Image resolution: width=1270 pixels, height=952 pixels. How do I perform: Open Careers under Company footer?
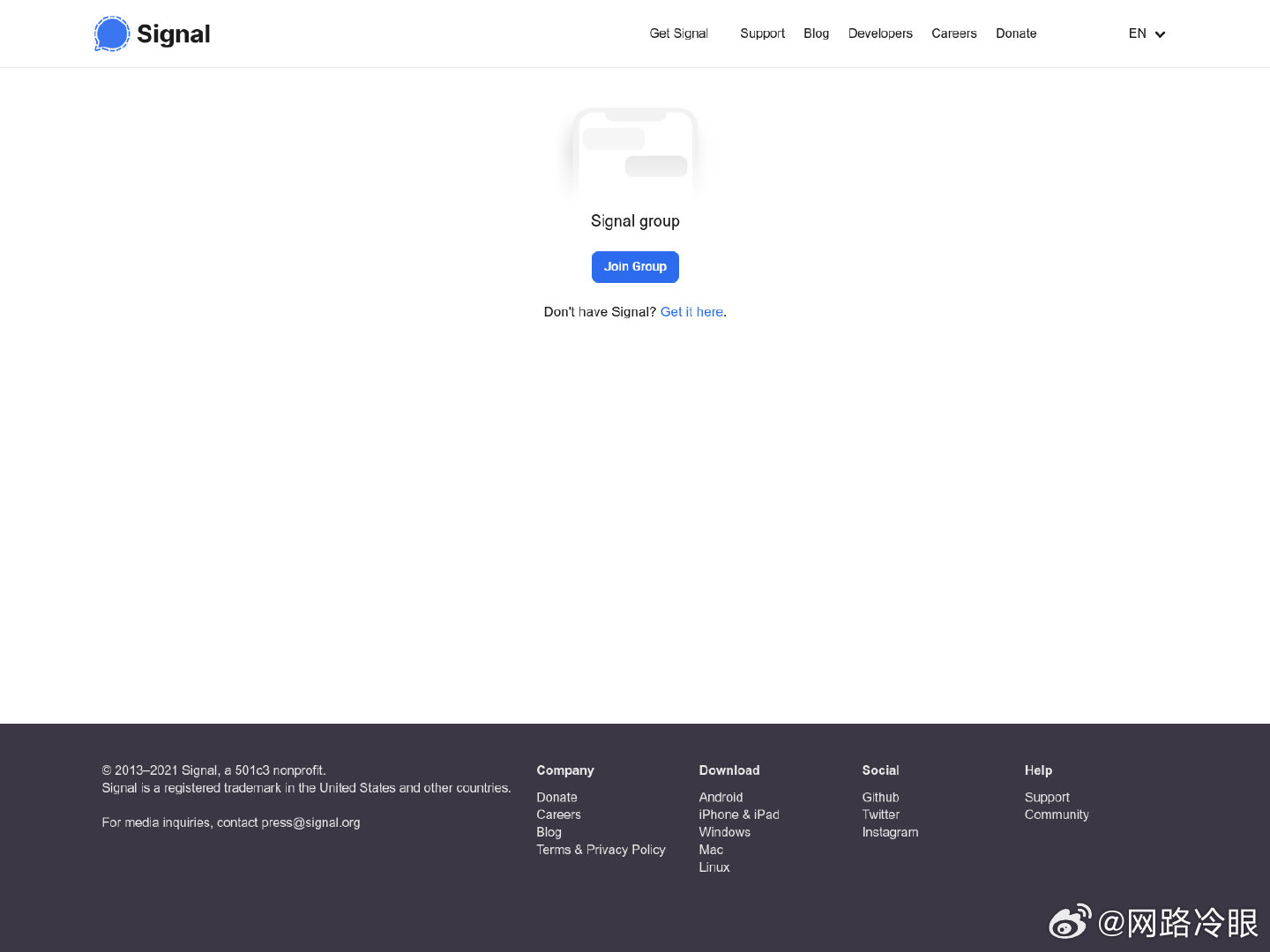click(x=558, y=814)
